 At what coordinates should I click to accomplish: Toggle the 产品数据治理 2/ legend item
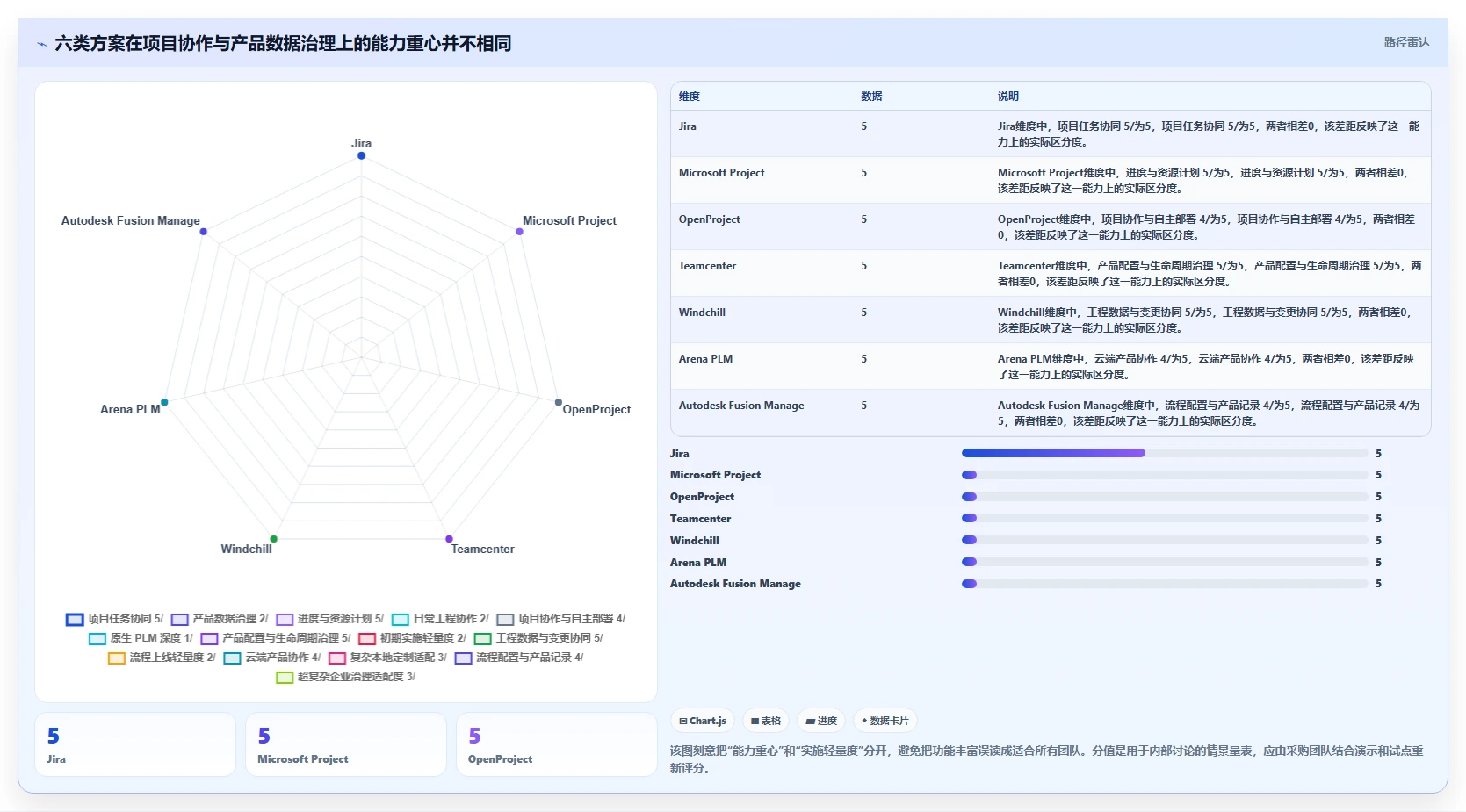click(x=220, y=619)
